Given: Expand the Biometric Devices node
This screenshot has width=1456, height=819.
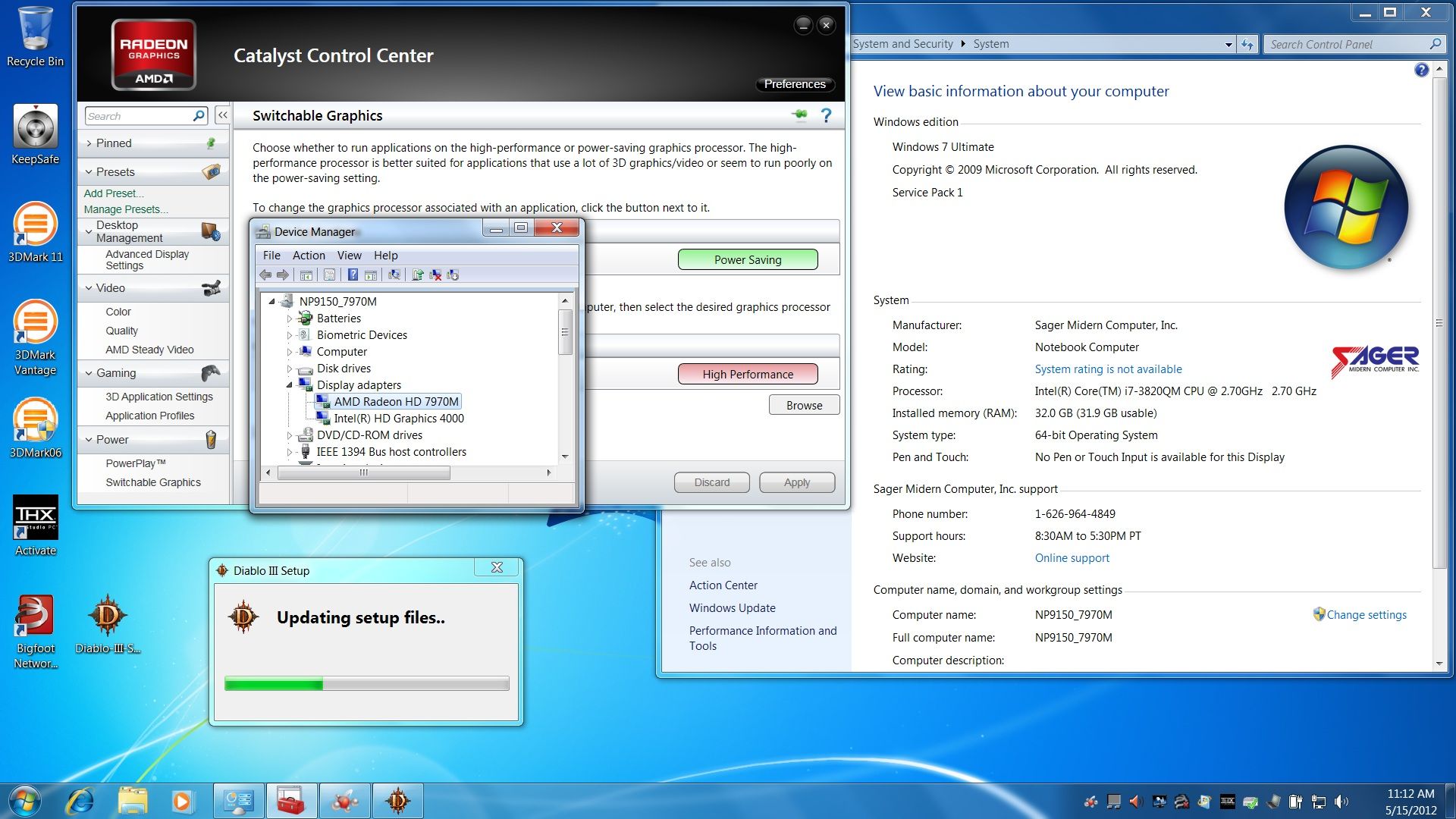Looking at the screenshot, I should click(x=289, y=335).
